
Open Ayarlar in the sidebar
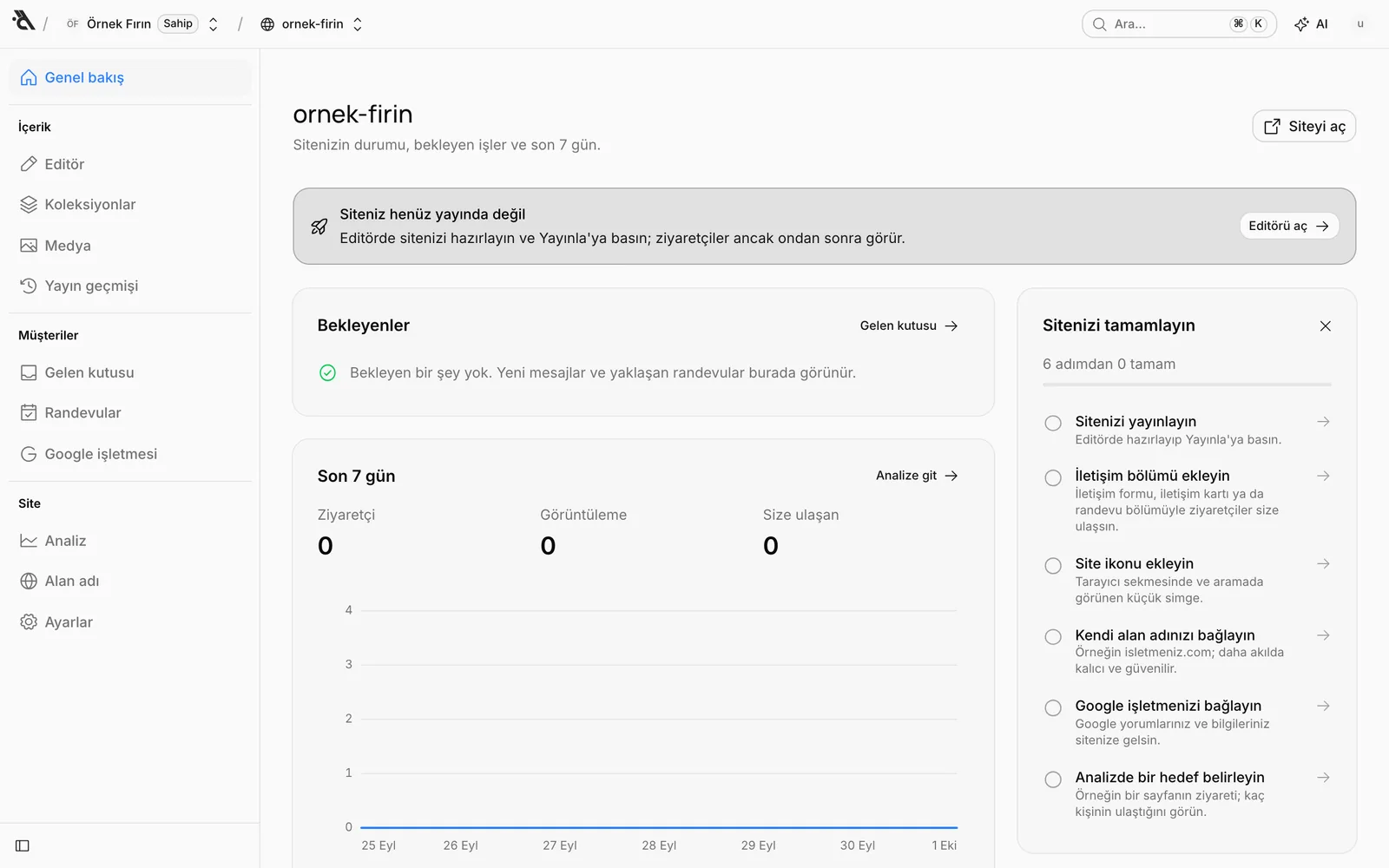130,622
